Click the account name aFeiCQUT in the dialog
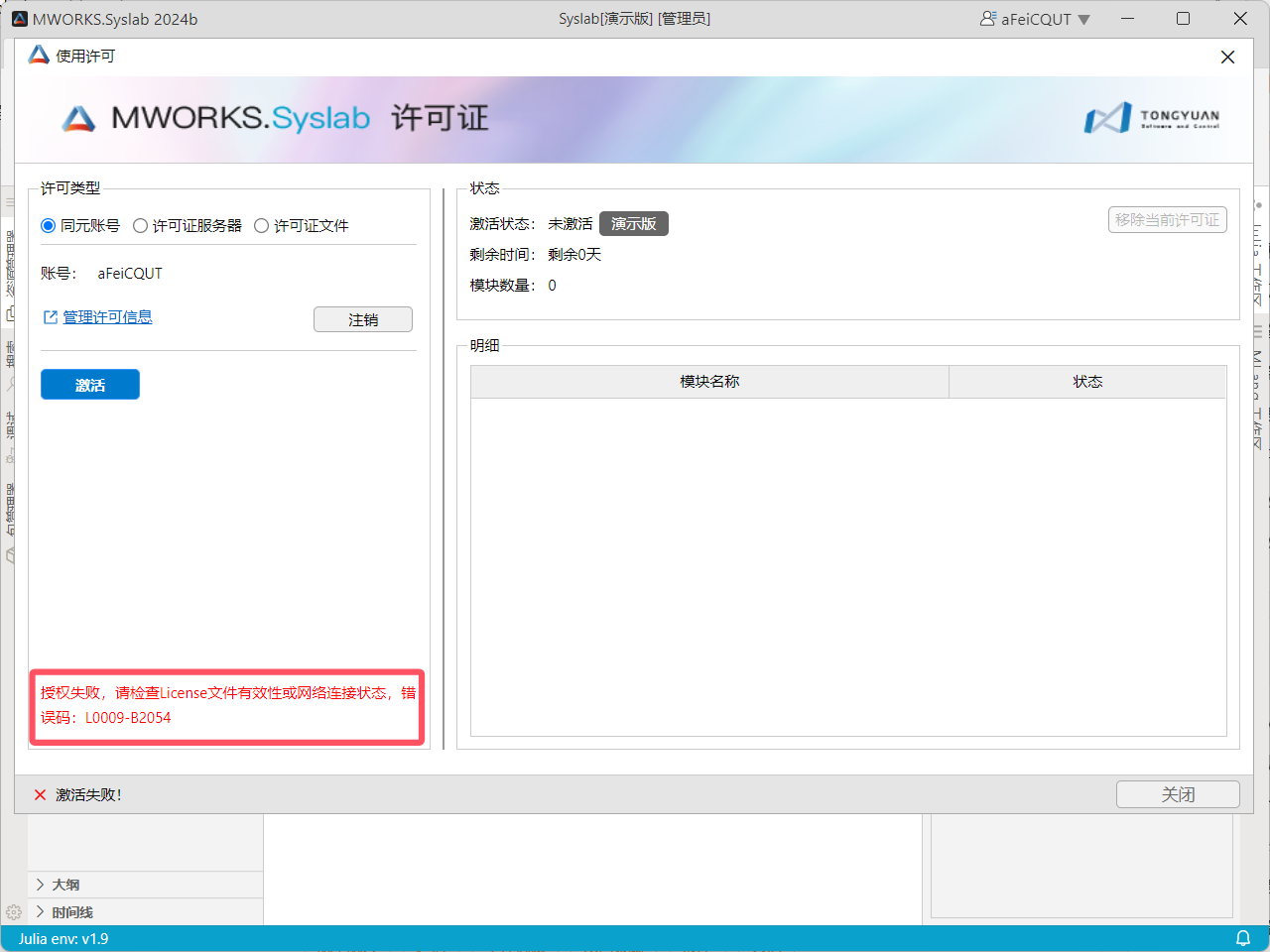The height and width of the screenshot is (952, 1270). click(x=130, y=274)
